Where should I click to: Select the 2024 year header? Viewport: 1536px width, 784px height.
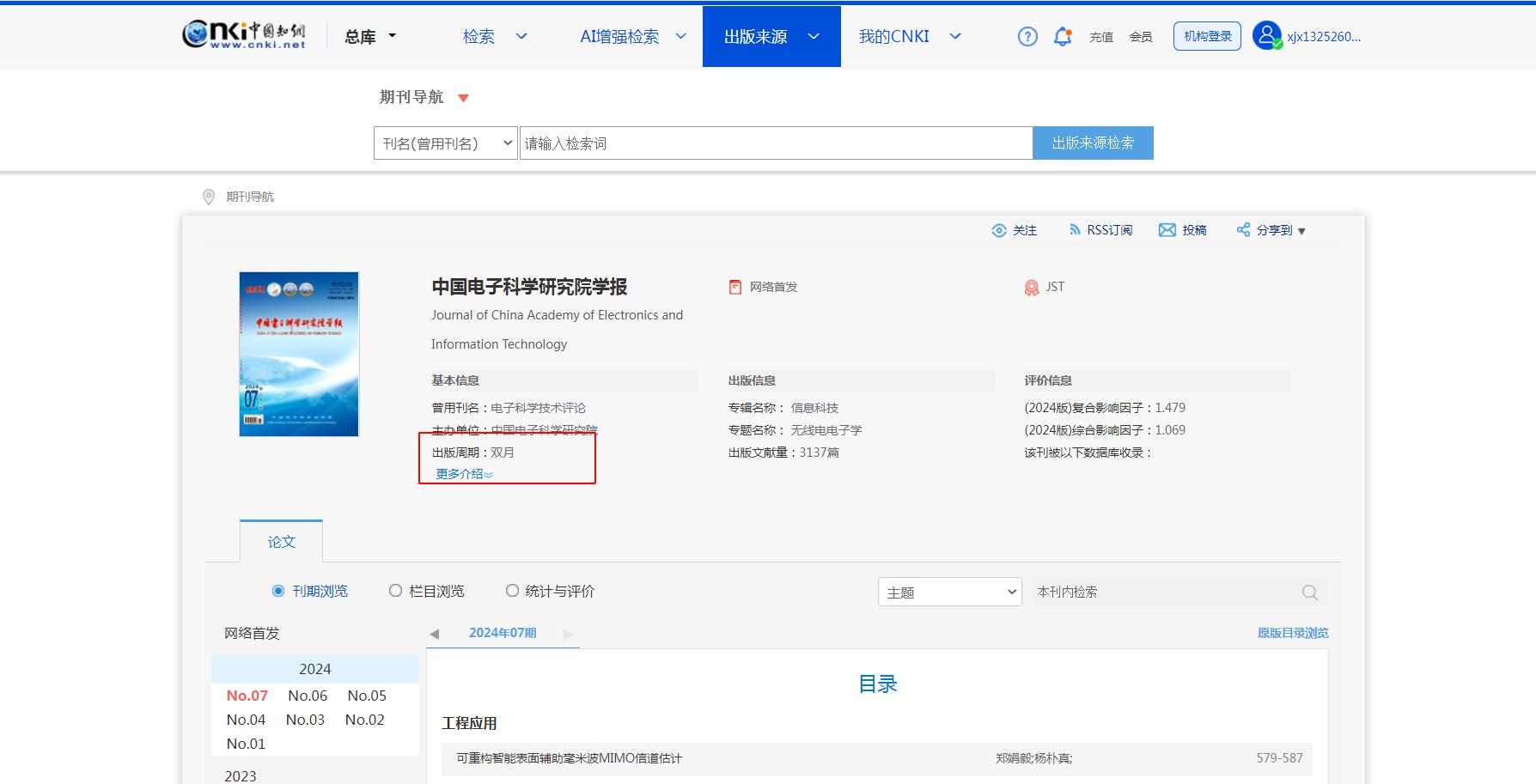pos(315,669)
